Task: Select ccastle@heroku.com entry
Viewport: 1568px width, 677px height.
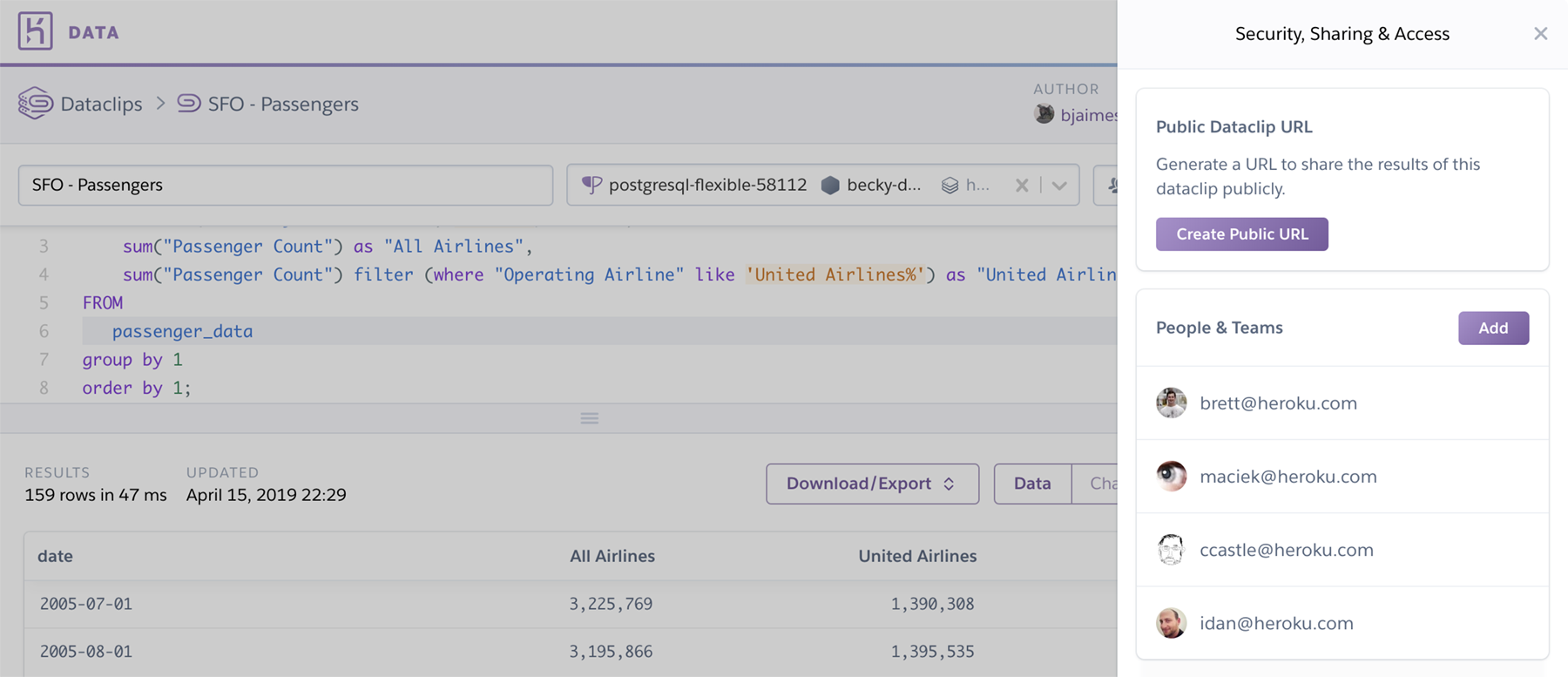Action: point(1342,550)
